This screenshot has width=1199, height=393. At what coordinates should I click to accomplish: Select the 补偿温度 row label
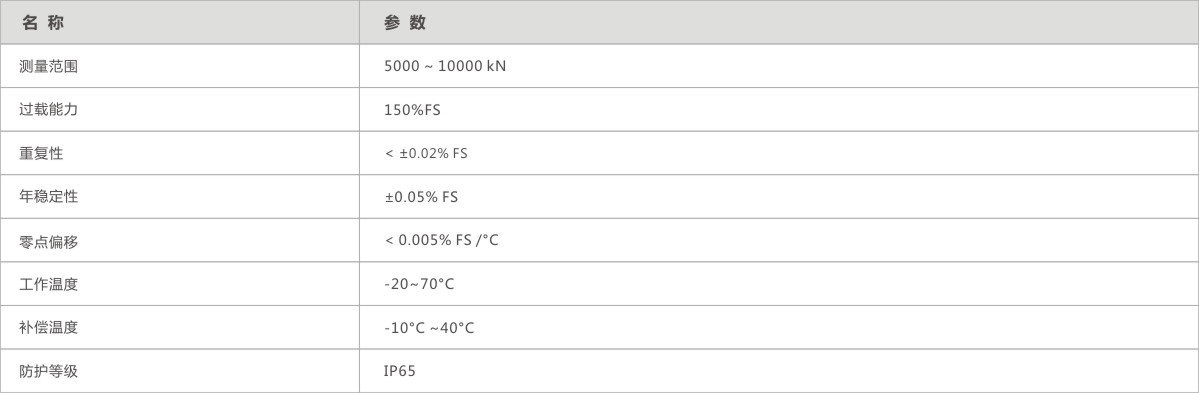click(x=48, y=328)
